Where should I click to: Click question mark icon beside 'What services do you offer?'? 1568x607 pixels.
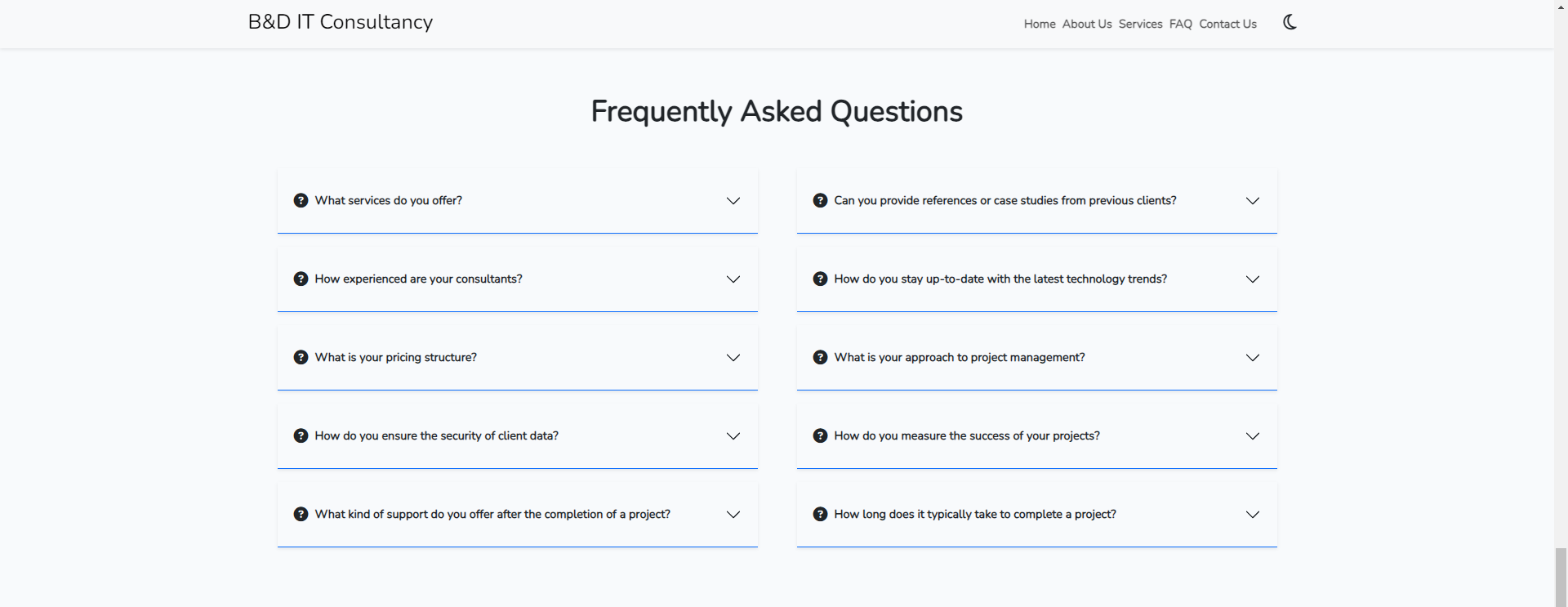301,200
